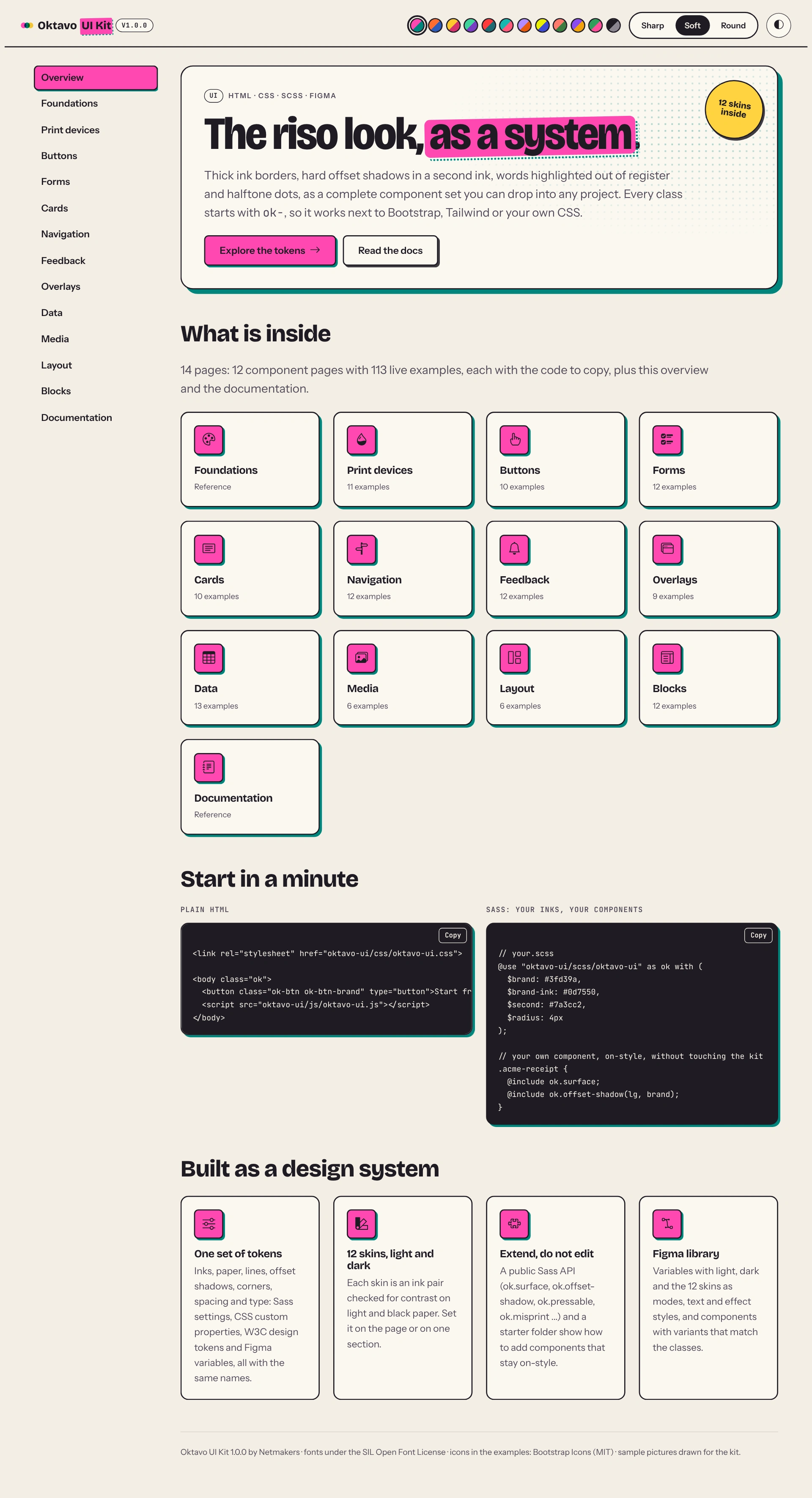Click the Figma library bezier icon
The image size is (812, 1498).
[x=667, y=1224]
